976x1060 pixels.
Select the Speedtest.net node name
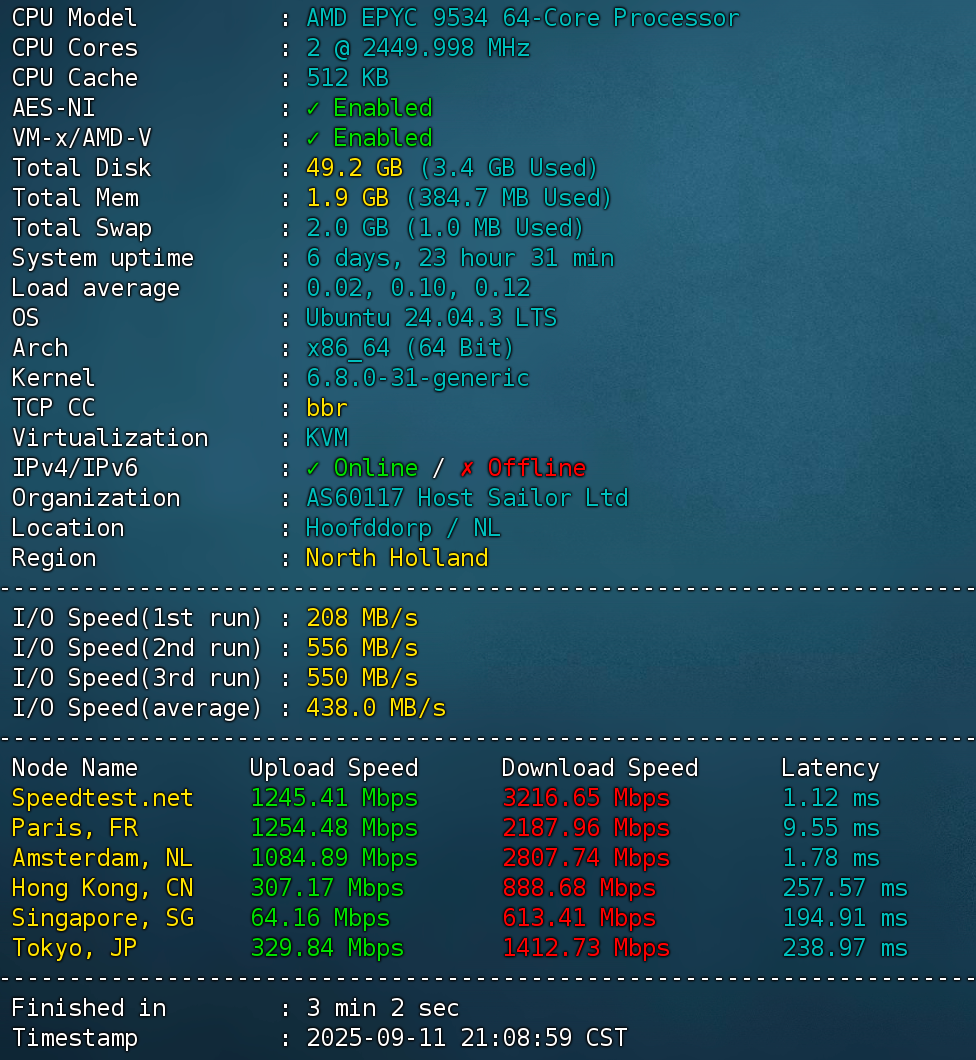[x=103, y=798]
